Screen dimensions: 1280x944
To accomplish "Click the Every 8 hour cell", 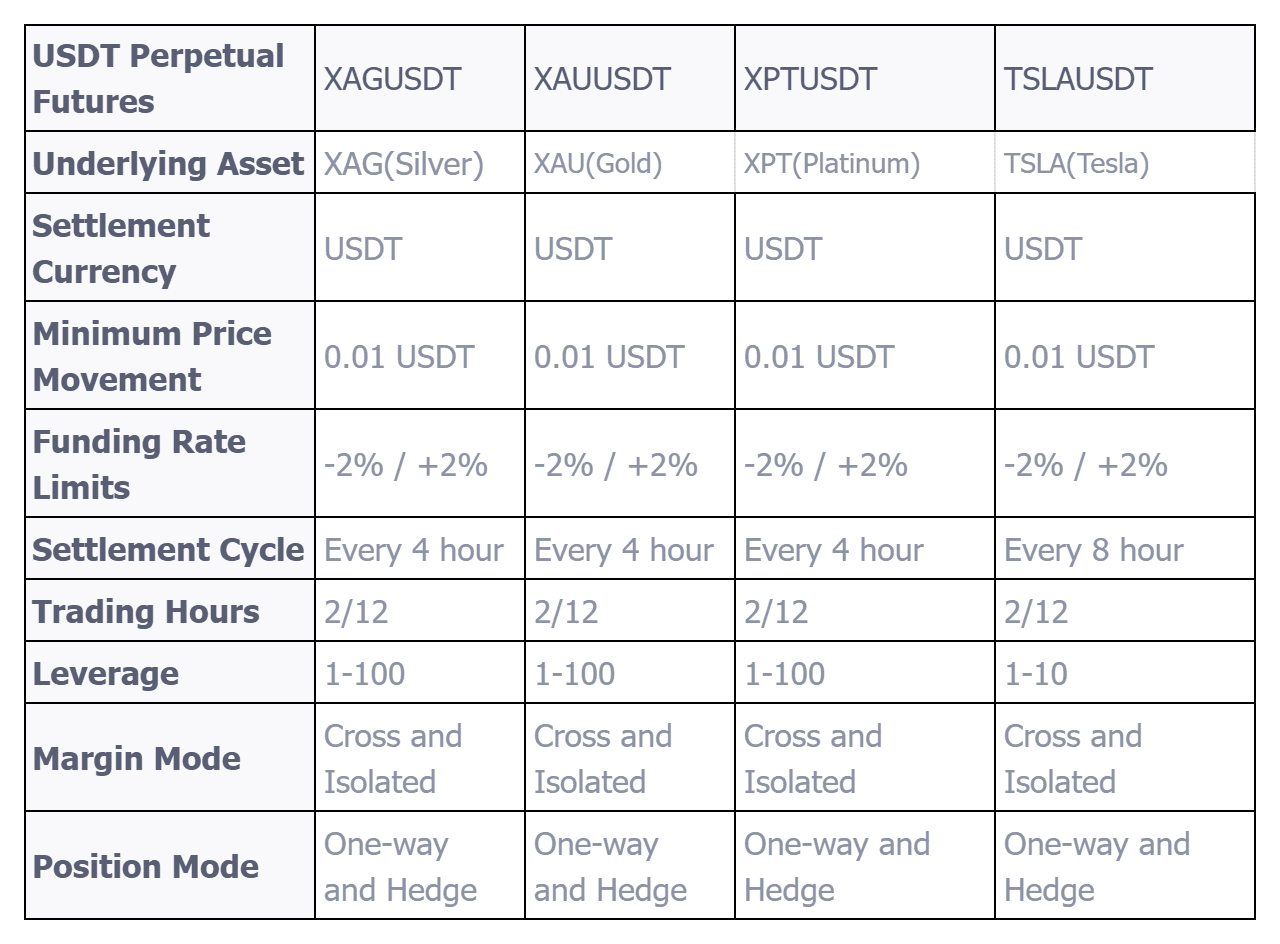I will [x=1093, y=549].
